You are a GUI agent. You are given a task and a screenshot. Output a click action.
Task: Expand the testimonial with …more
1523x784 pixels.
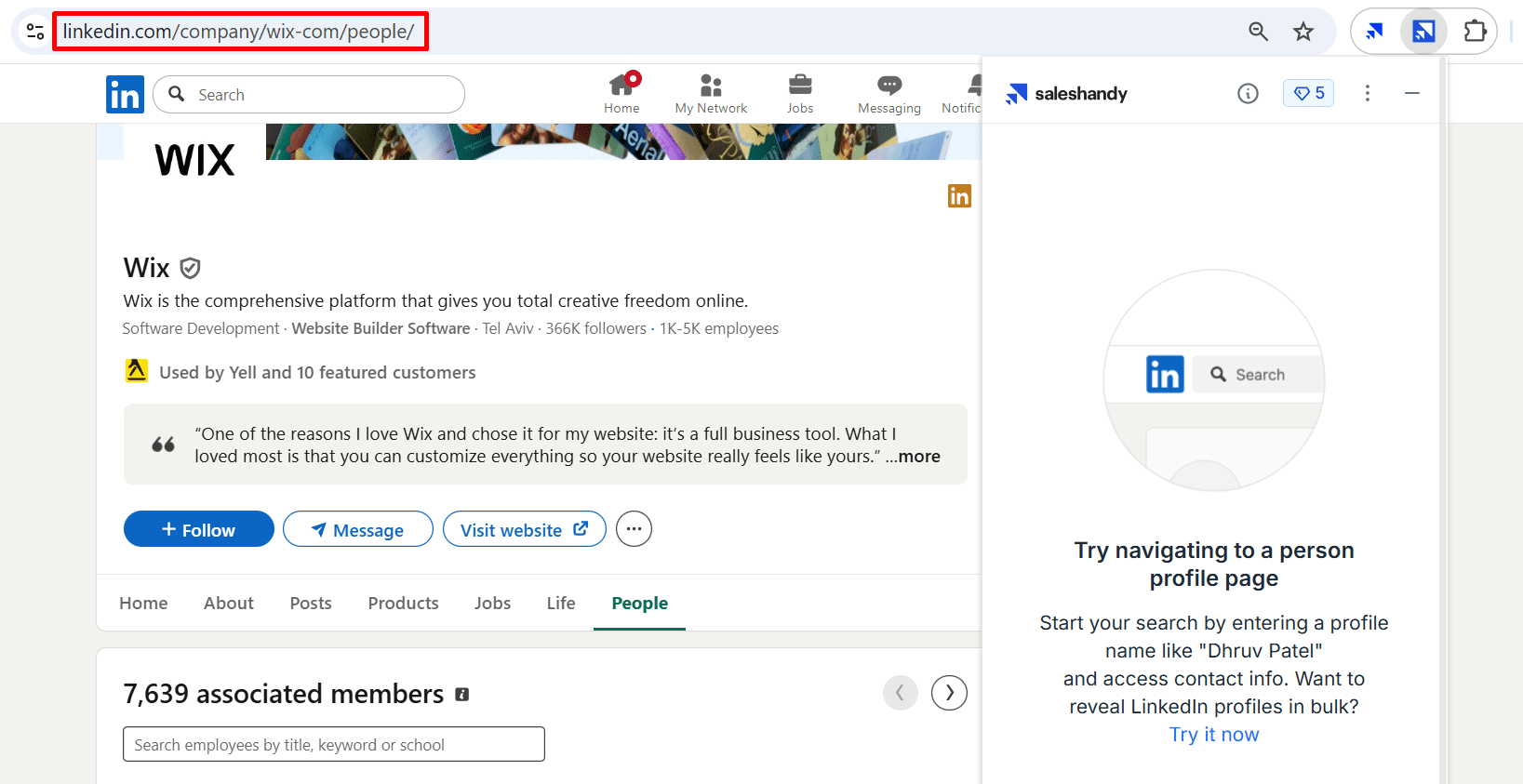tap(918, 457)
